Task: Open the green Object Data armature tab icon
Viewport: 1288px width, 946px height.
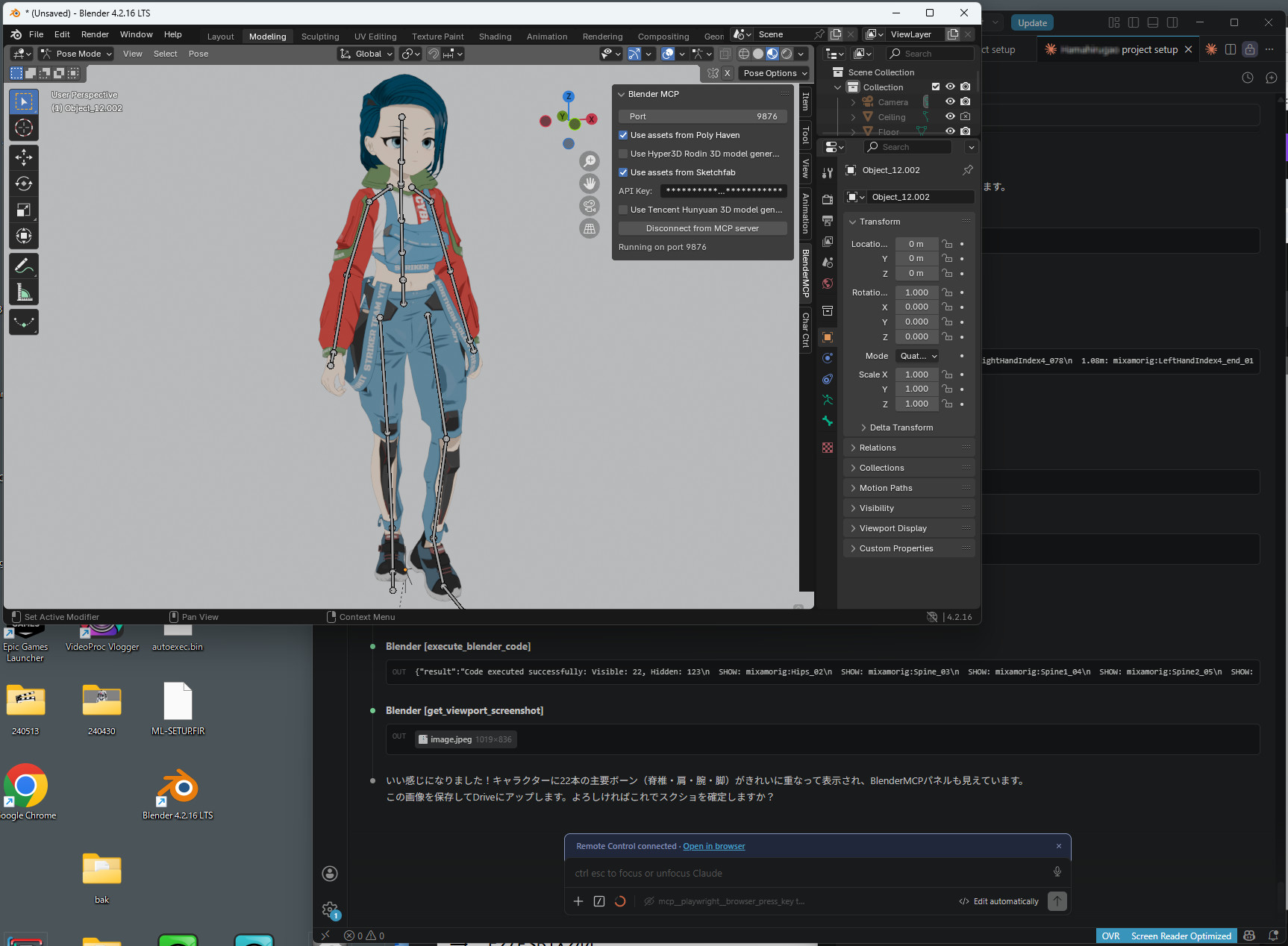Action: point(828,400)
